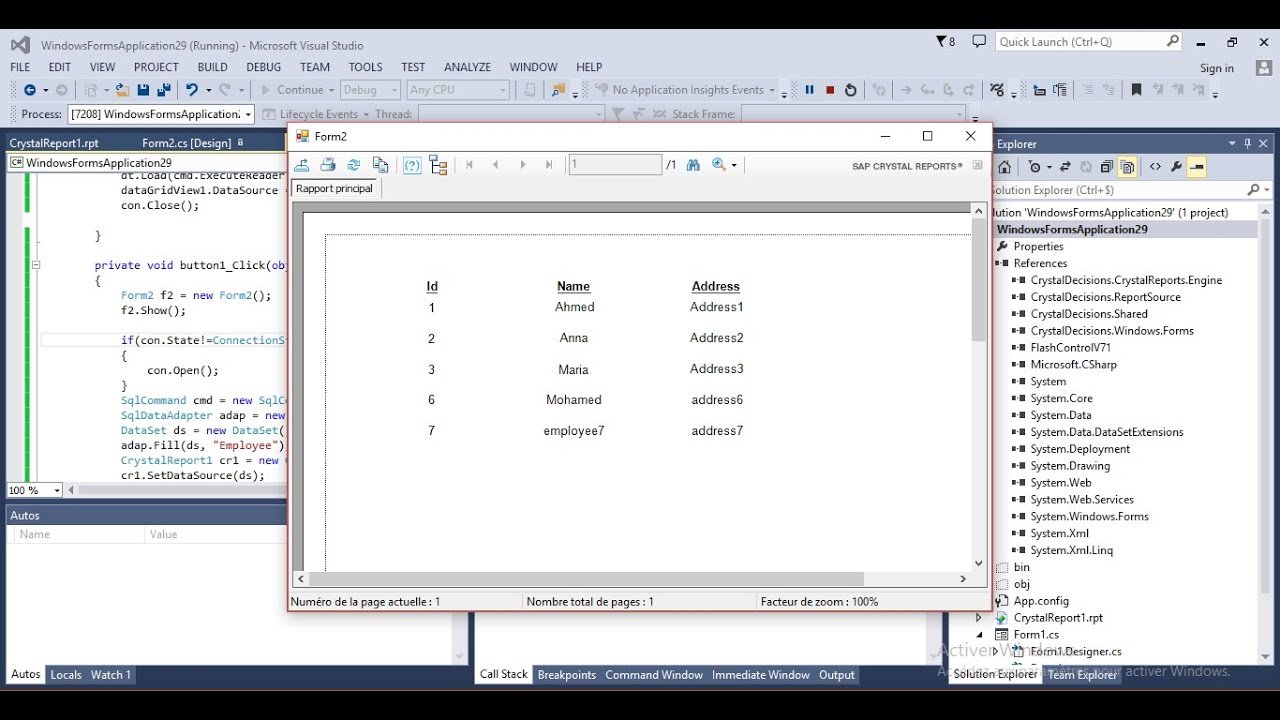
Task: Go to previous report page
Action: 495,165
